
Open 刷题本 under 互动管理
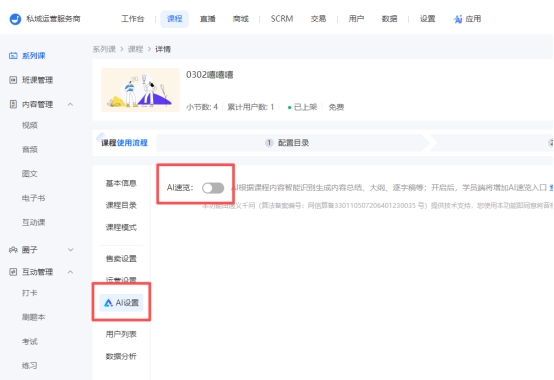click(x=34, y=317)
